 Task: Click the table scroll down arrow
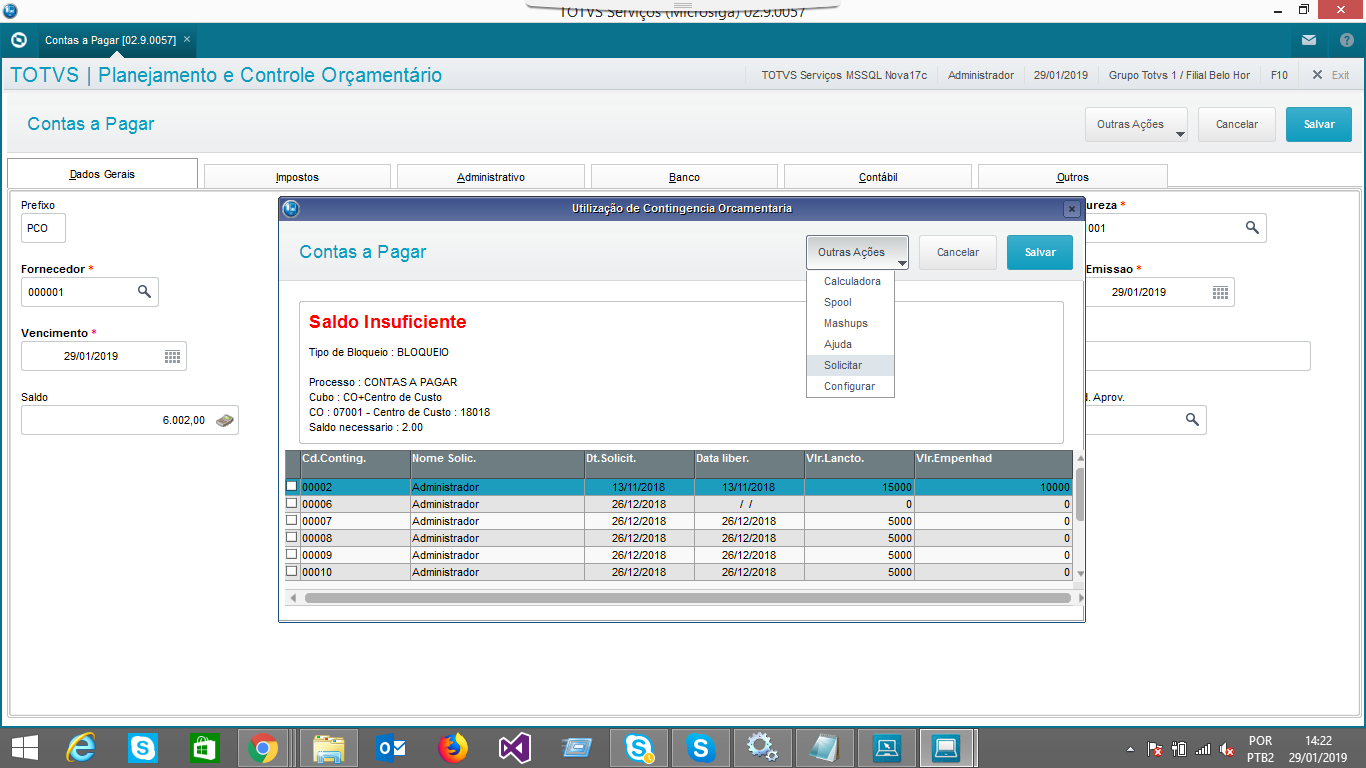coord(1080,574)
